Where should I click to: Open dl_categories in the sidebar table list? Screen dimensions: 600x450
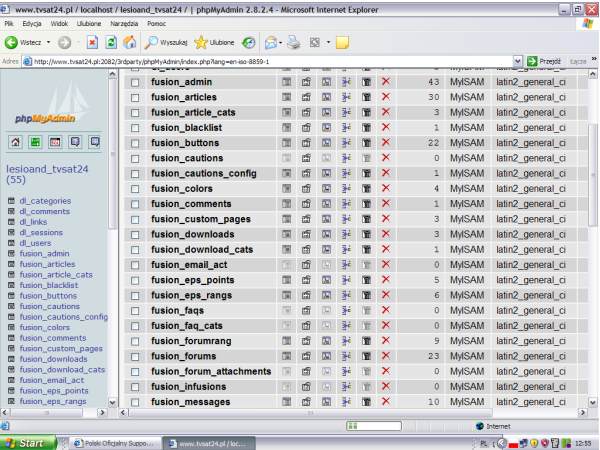(x=45, y=201)
